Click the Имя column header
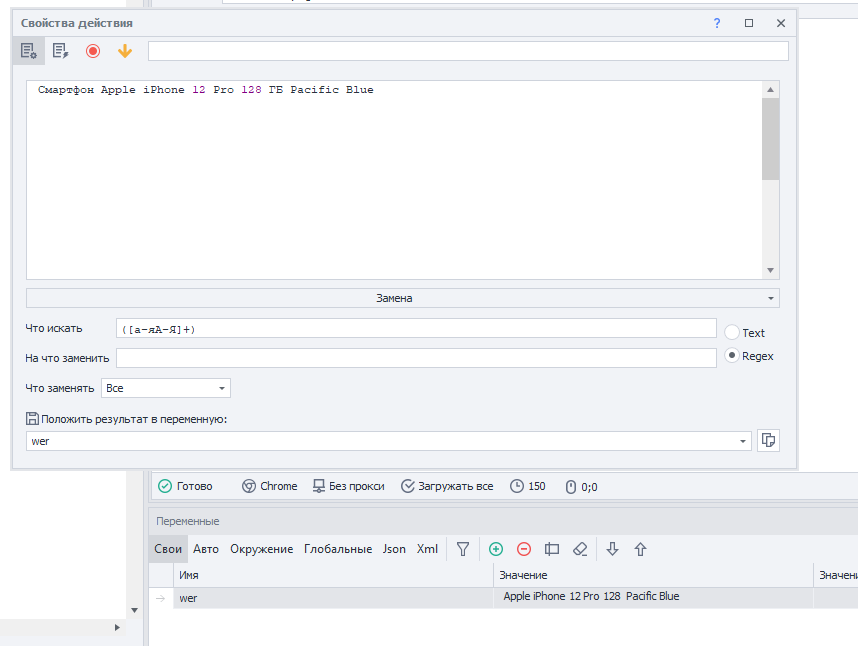Image resolution: width=858 pixels, height=646 pixels. [333, 575]
